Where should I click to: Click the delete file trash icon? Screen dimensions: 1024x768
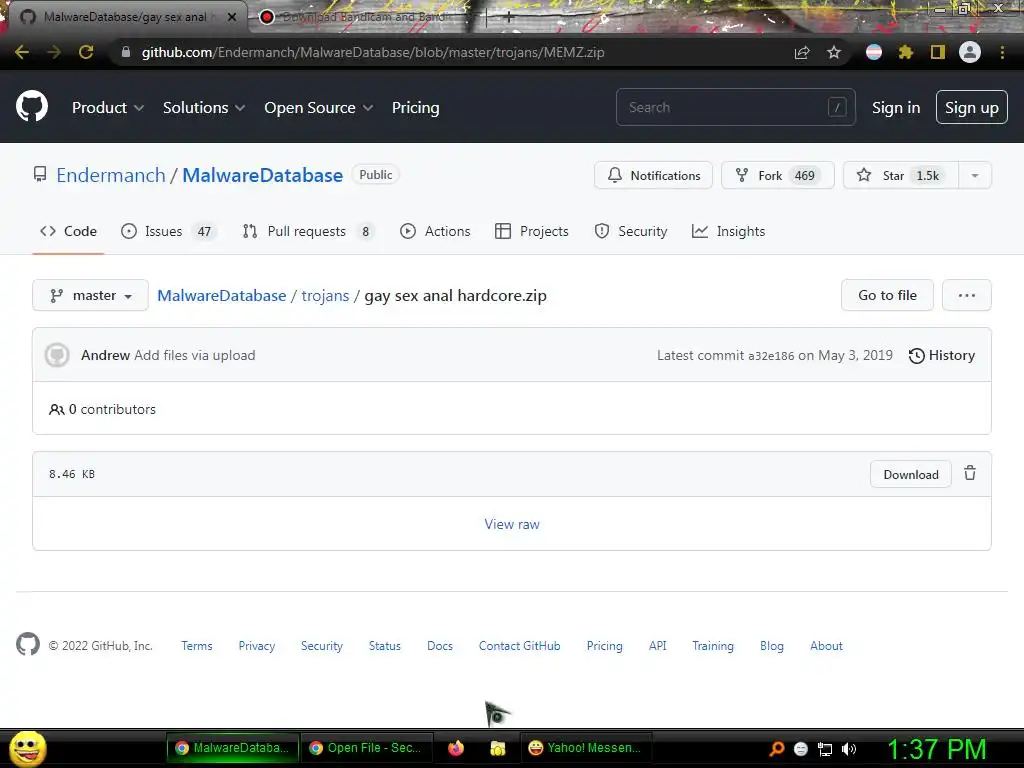click(970, 473)
